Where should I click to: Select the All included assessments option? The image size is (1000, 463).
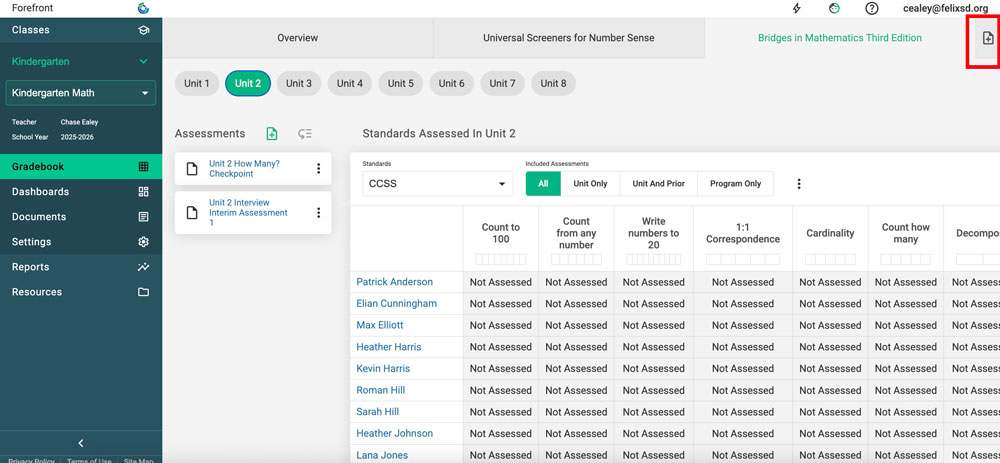[x=543, y=184]
